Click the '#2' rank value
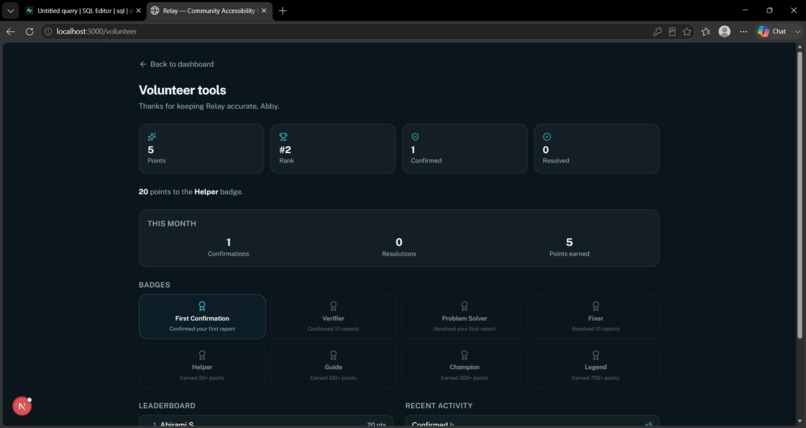 (285, 150)
